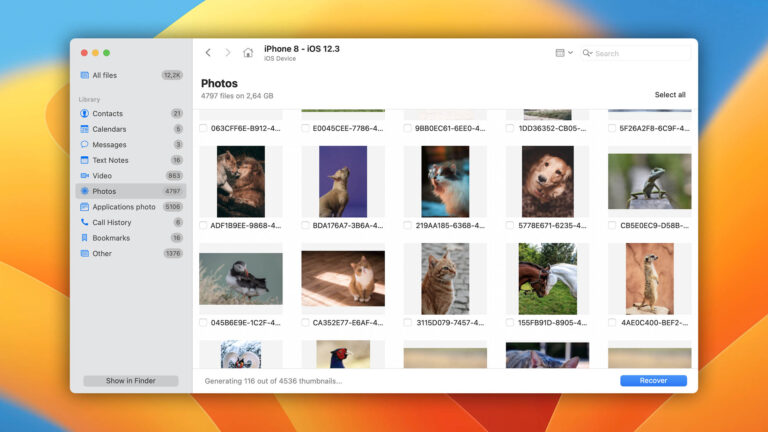Select the puffin bird photo thumbnail
The height and width of the screenshot is (432, 768).
[x=241, y=279]
